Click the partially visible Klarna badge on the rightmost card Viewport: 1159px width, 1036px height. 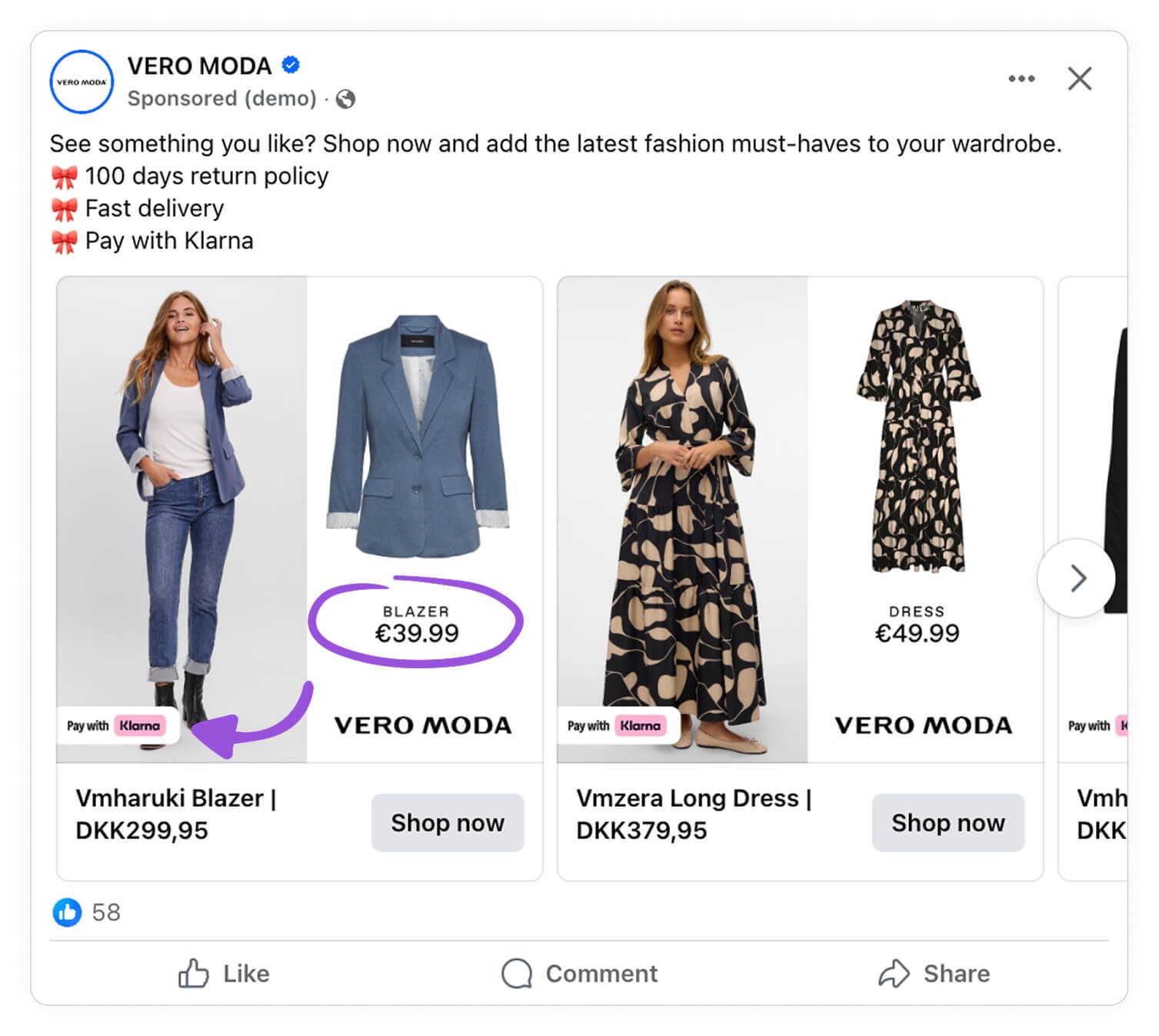(1100, 725)
